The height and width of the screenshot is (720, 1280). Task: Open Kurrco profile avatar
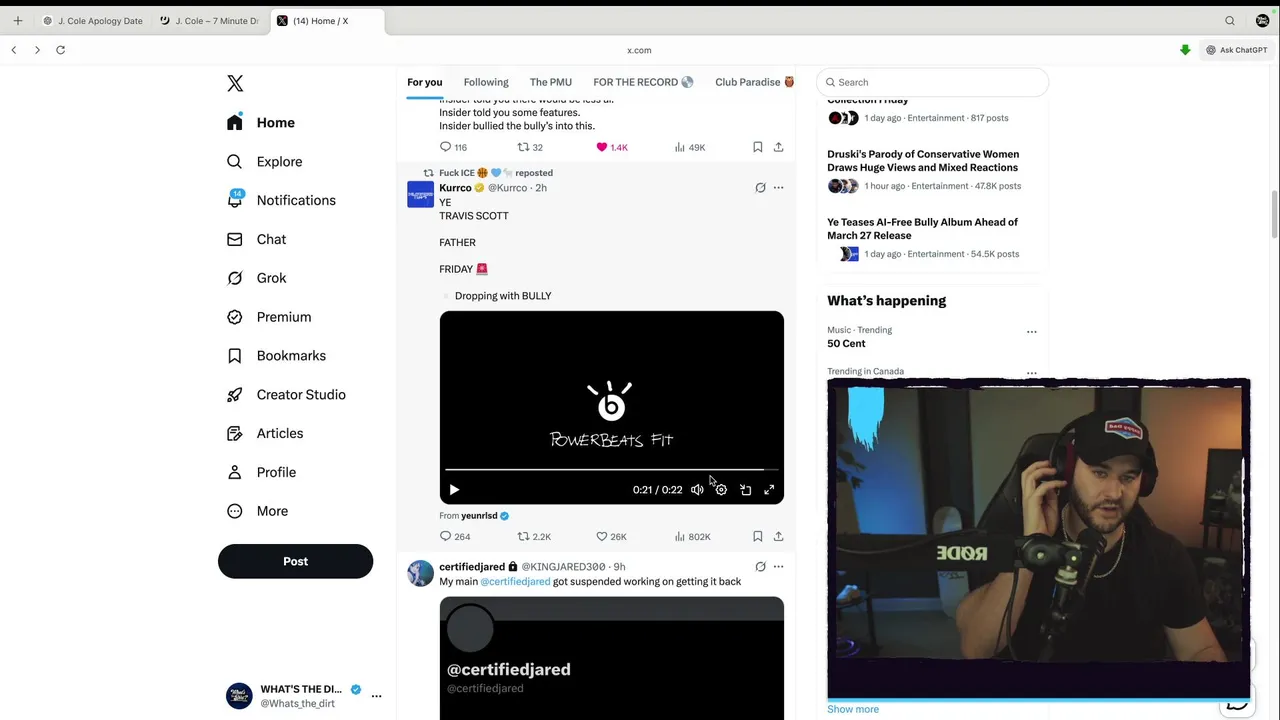tap(420, 194)
